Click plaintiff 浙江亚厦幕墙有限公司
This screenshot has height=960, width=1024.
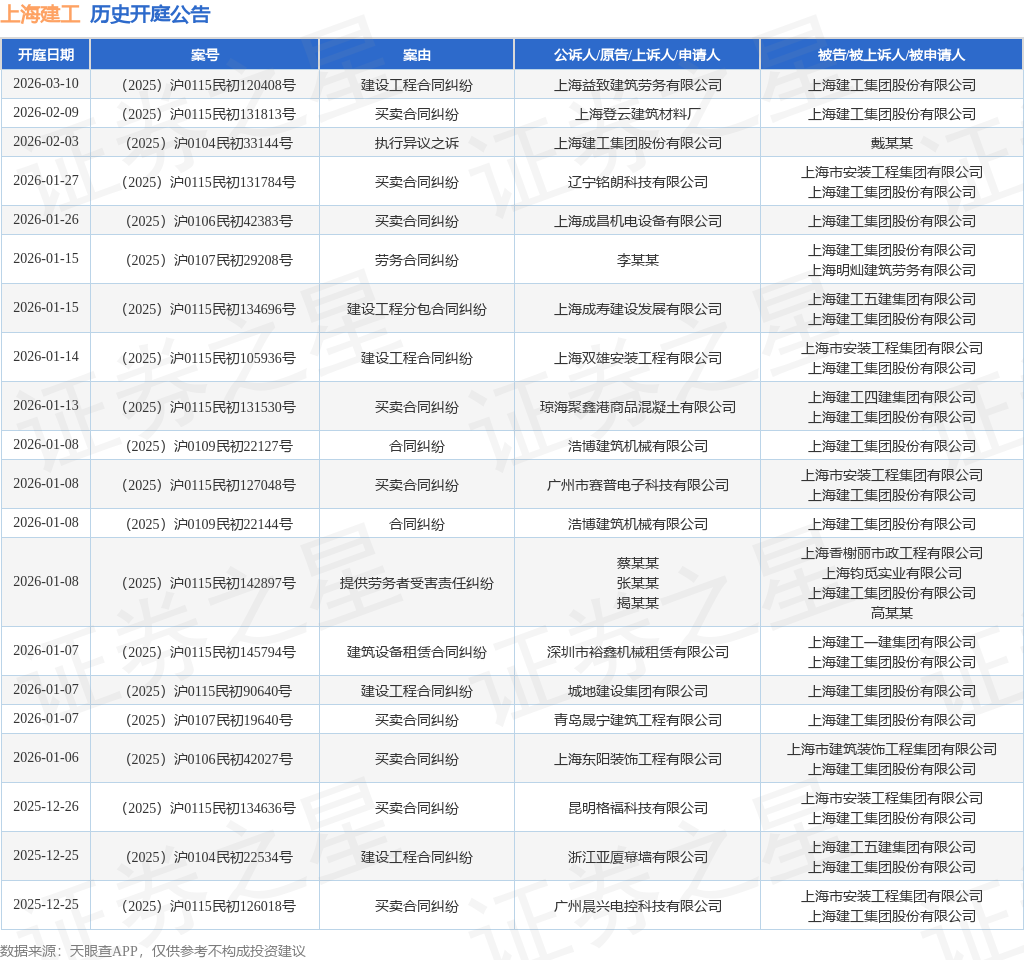point(638,857)
